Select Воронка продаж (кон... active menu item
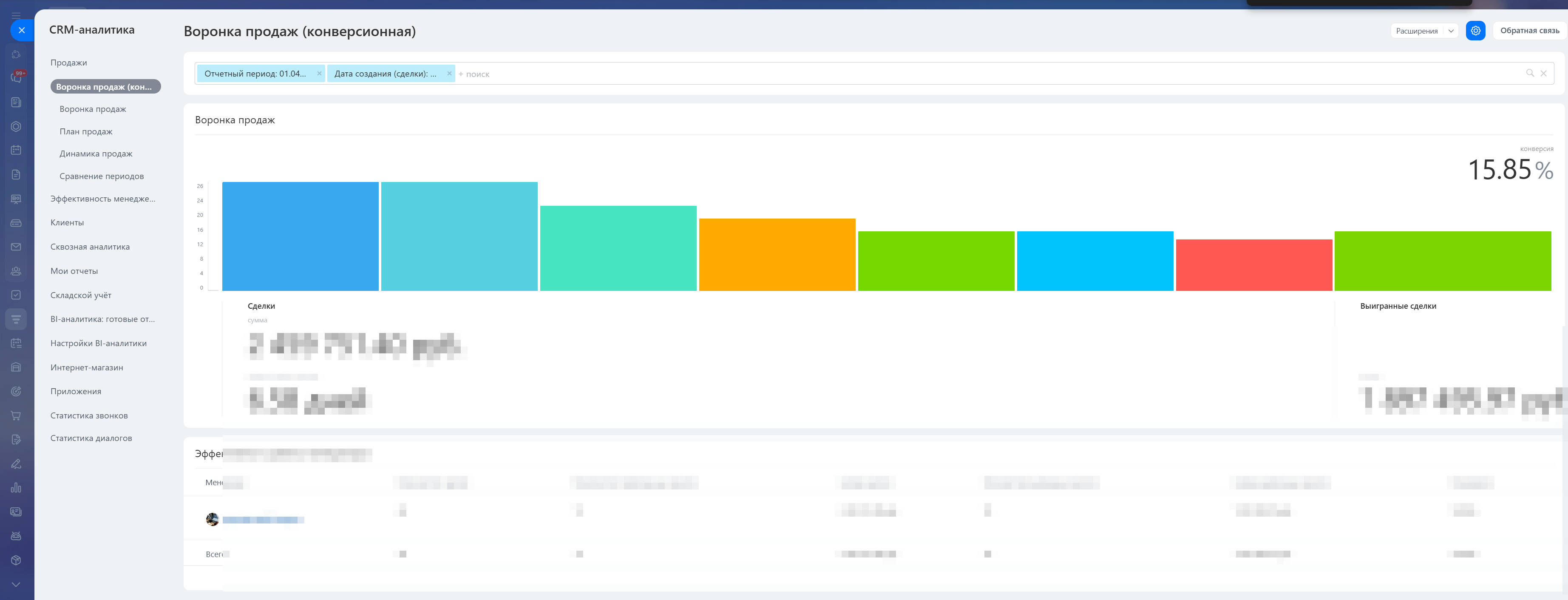 [106, 86]
